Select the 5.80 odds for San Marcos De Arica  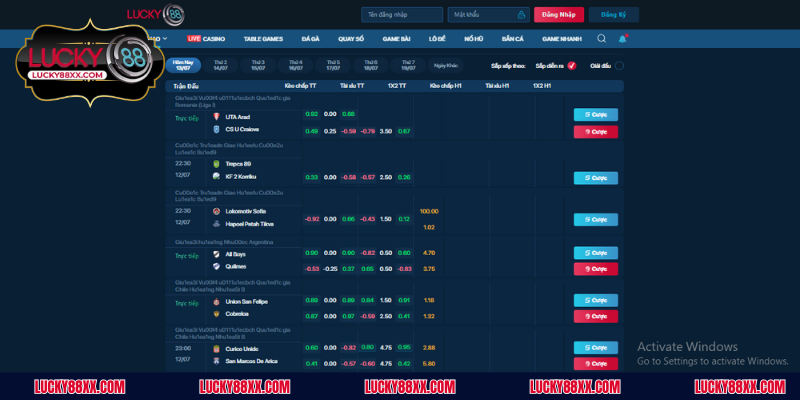429,364
